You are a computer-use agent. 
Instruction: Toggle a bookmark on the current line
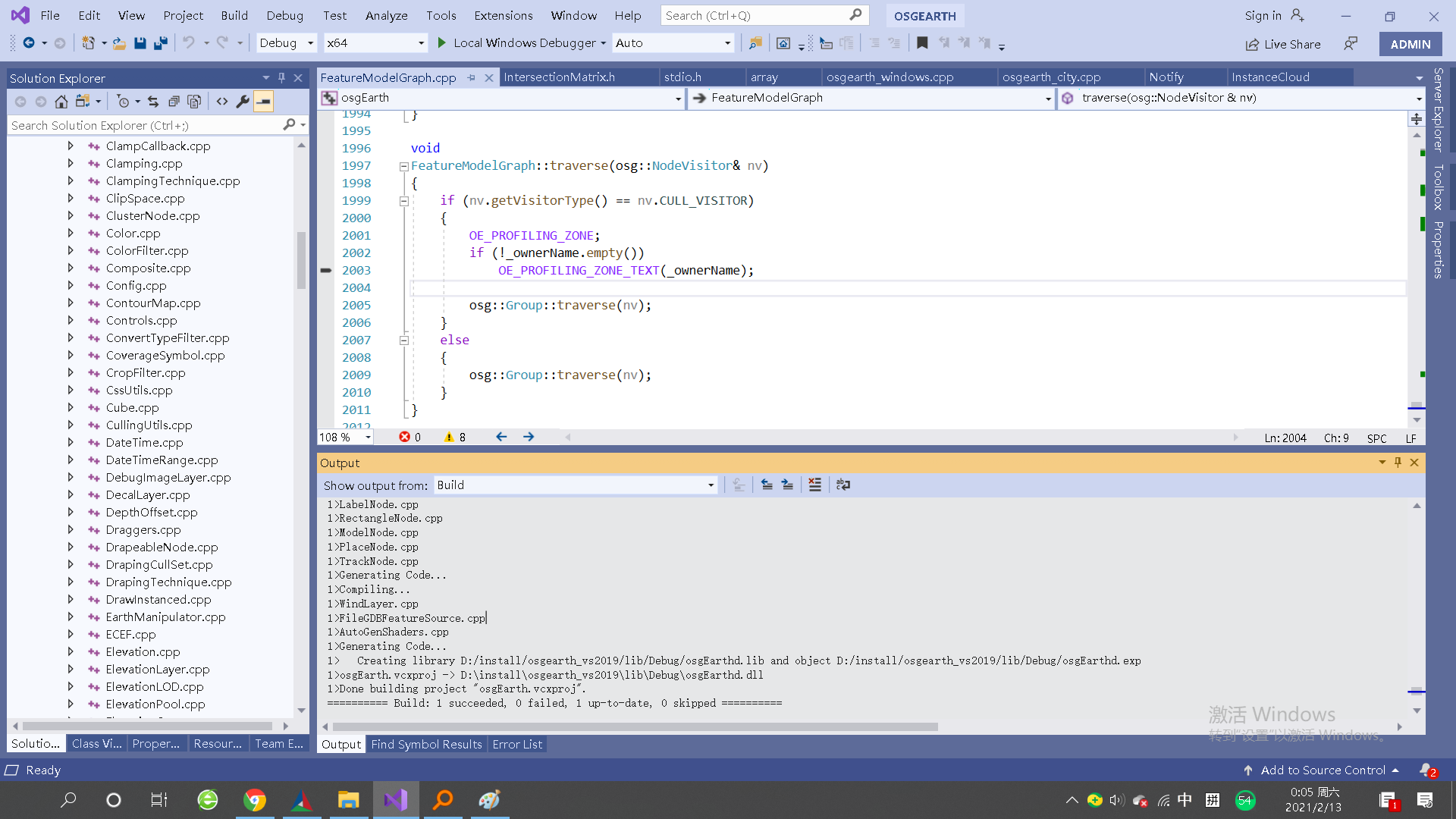(x=922, y=43)
